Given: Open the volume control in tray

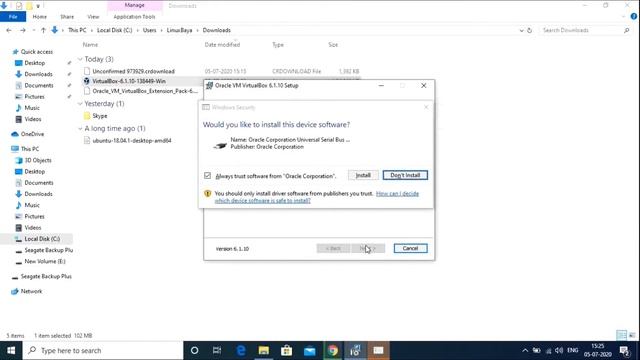Looking at the screenshot, I should [x=559, y=351].
